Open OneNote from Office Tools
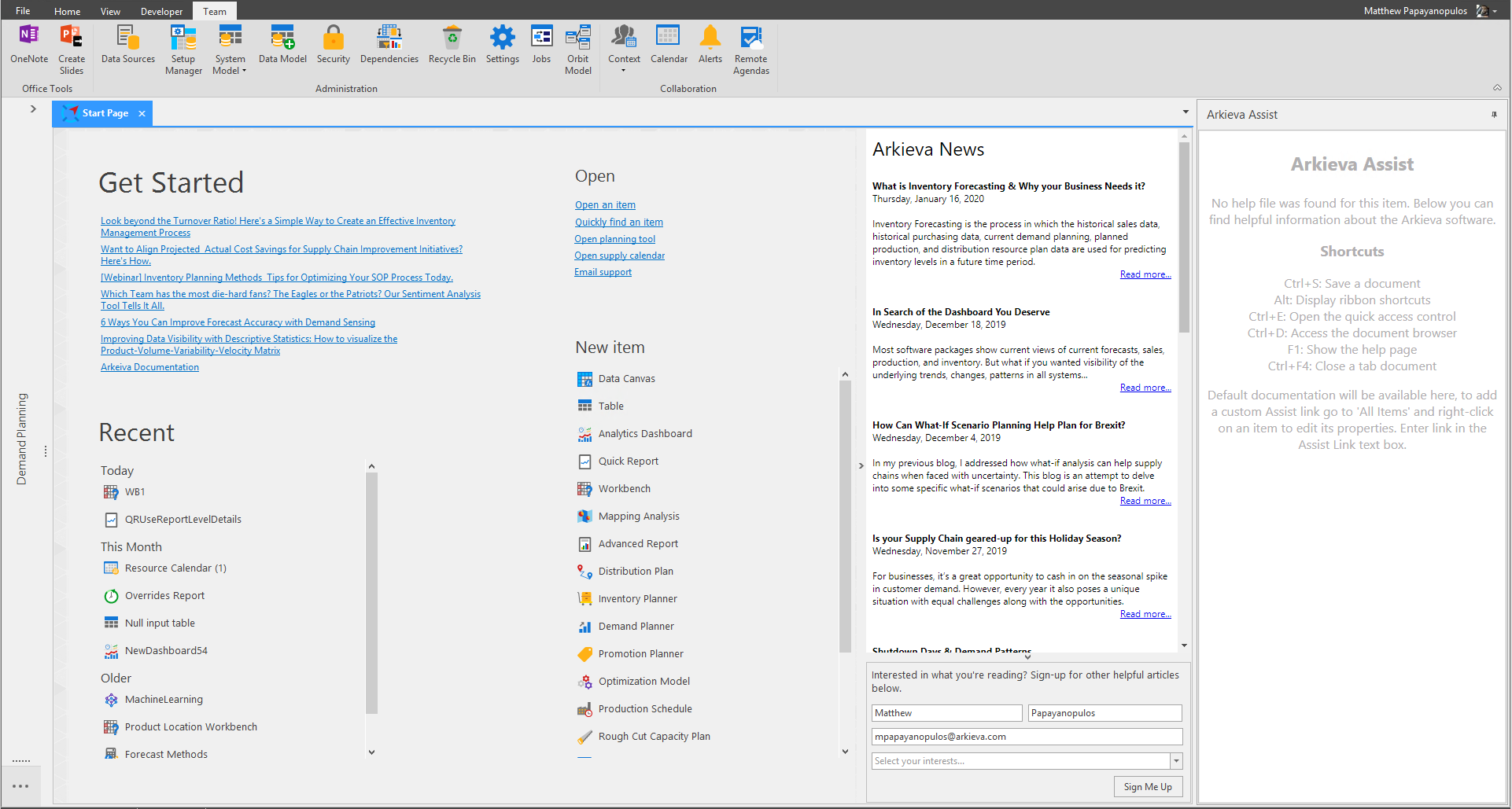The height and width of the screenshot is (809, 1512). coord(29,44)
